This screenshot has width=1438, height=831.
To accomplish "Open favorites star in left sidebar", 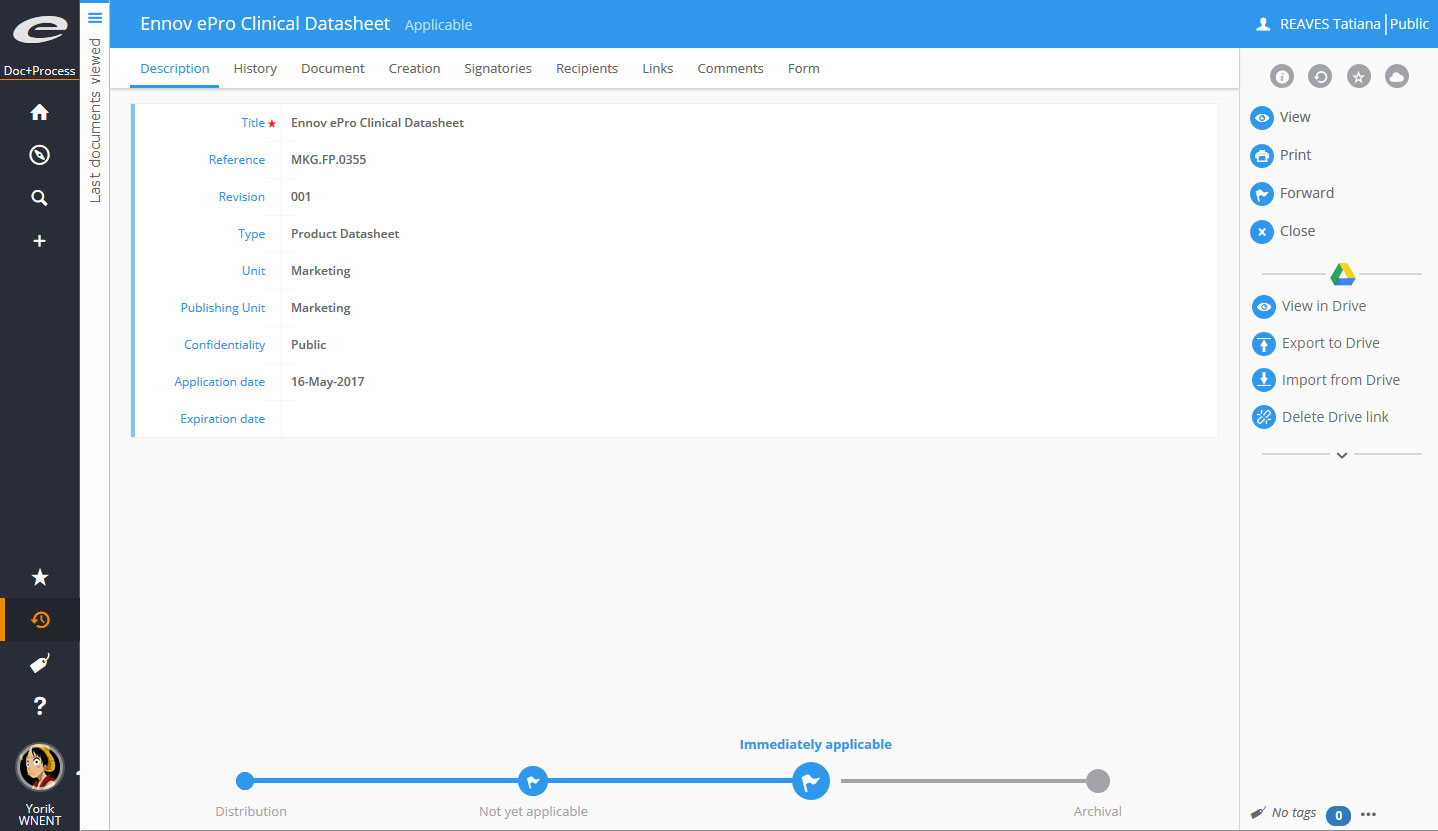I will [40, 577].
